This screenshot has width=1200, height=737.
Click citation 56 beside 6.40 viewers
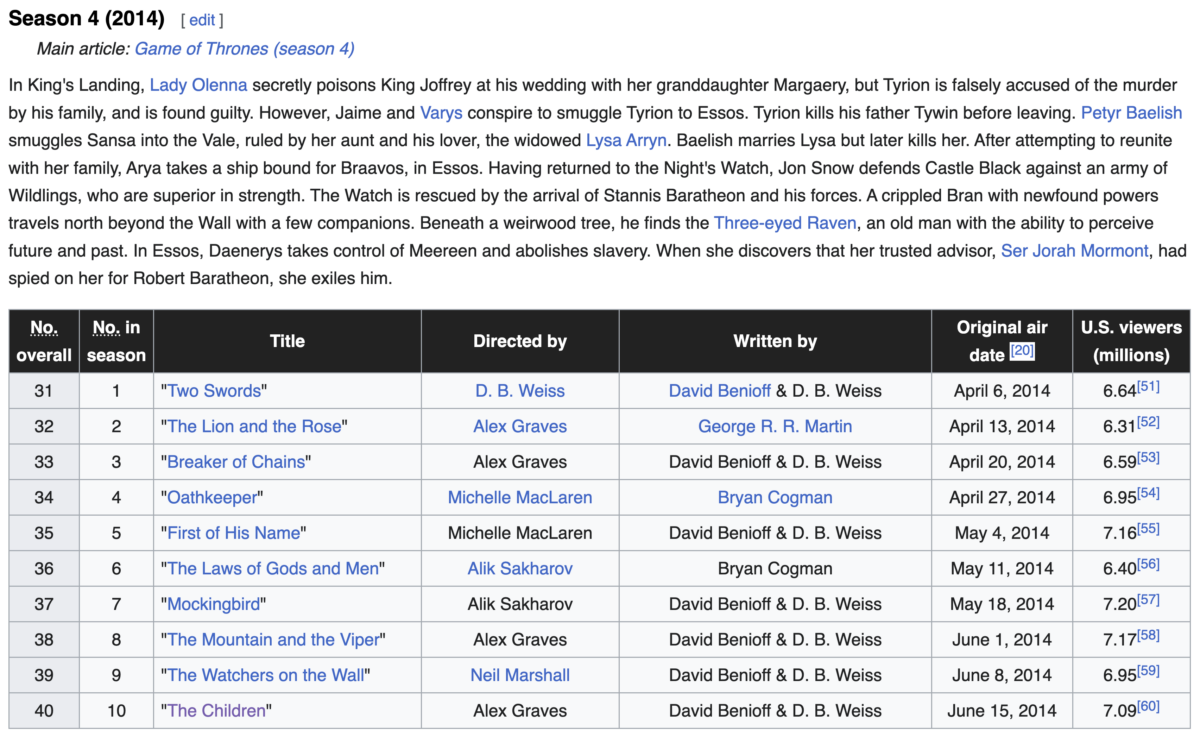click(1148, 563)
